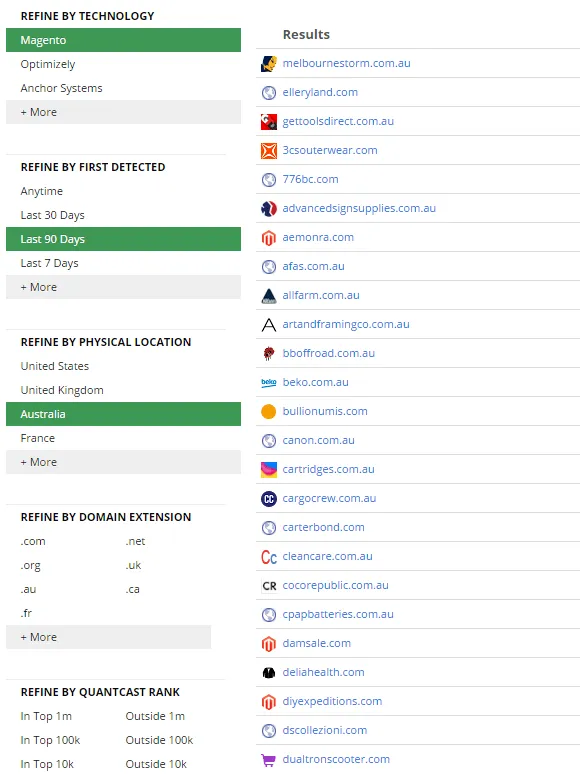Select the Optimizely technology filter
Screen dimensions: 580x781
48,64
